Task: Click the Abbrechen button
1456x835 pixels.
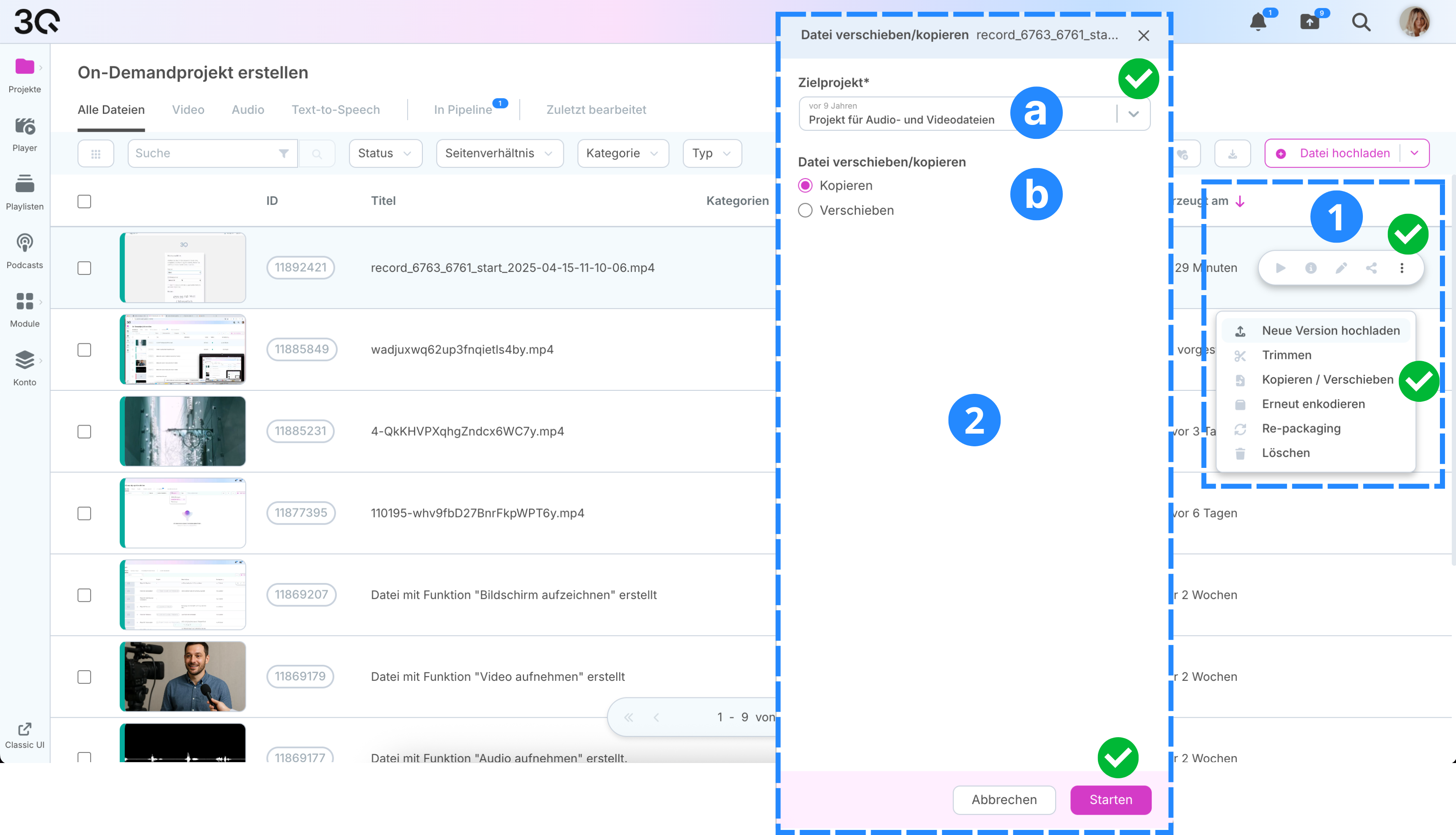Action: coord(1004,799)
